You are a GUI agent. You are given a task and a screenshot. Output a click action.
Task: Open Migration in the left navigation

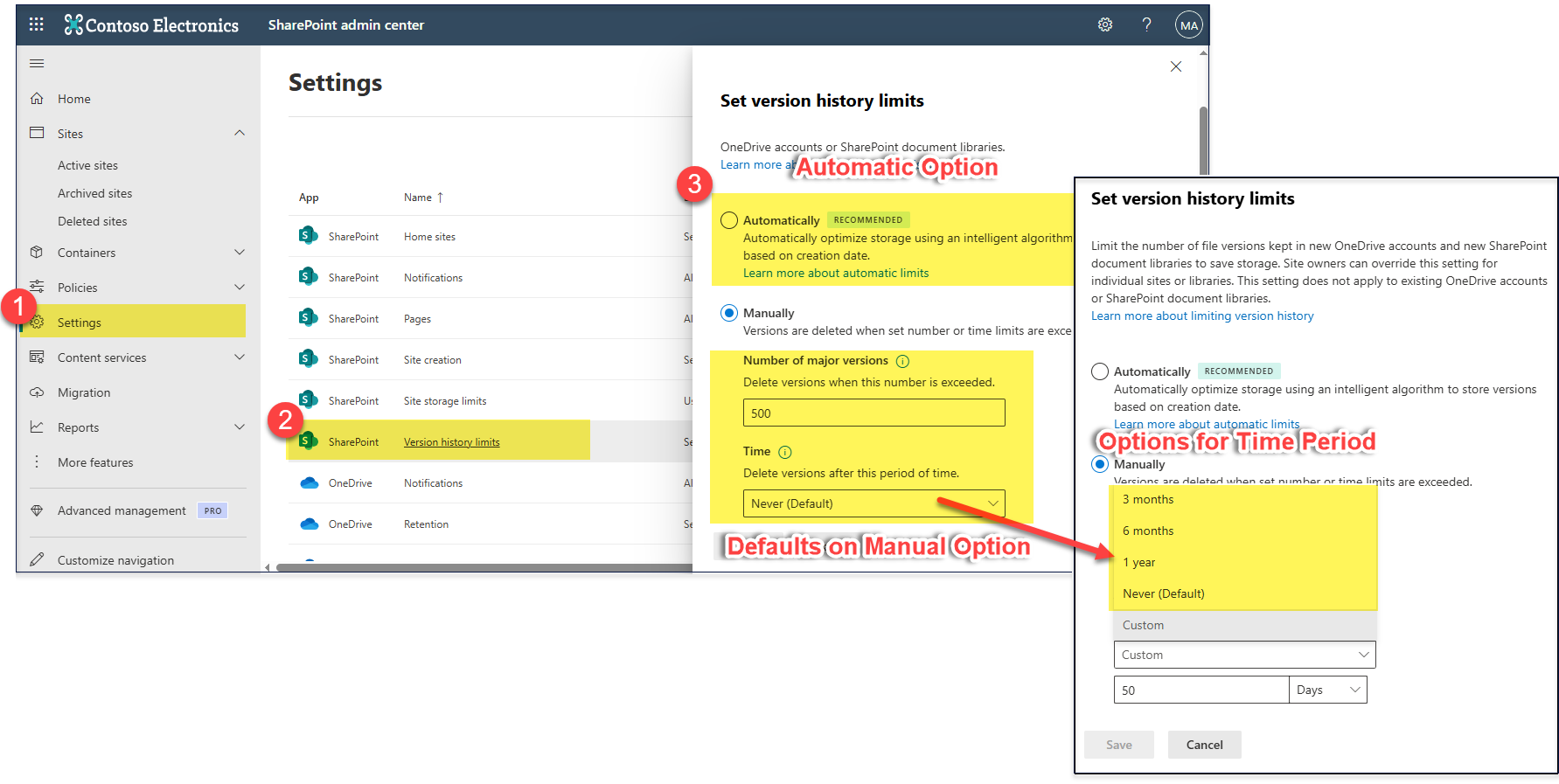[84, 392]
